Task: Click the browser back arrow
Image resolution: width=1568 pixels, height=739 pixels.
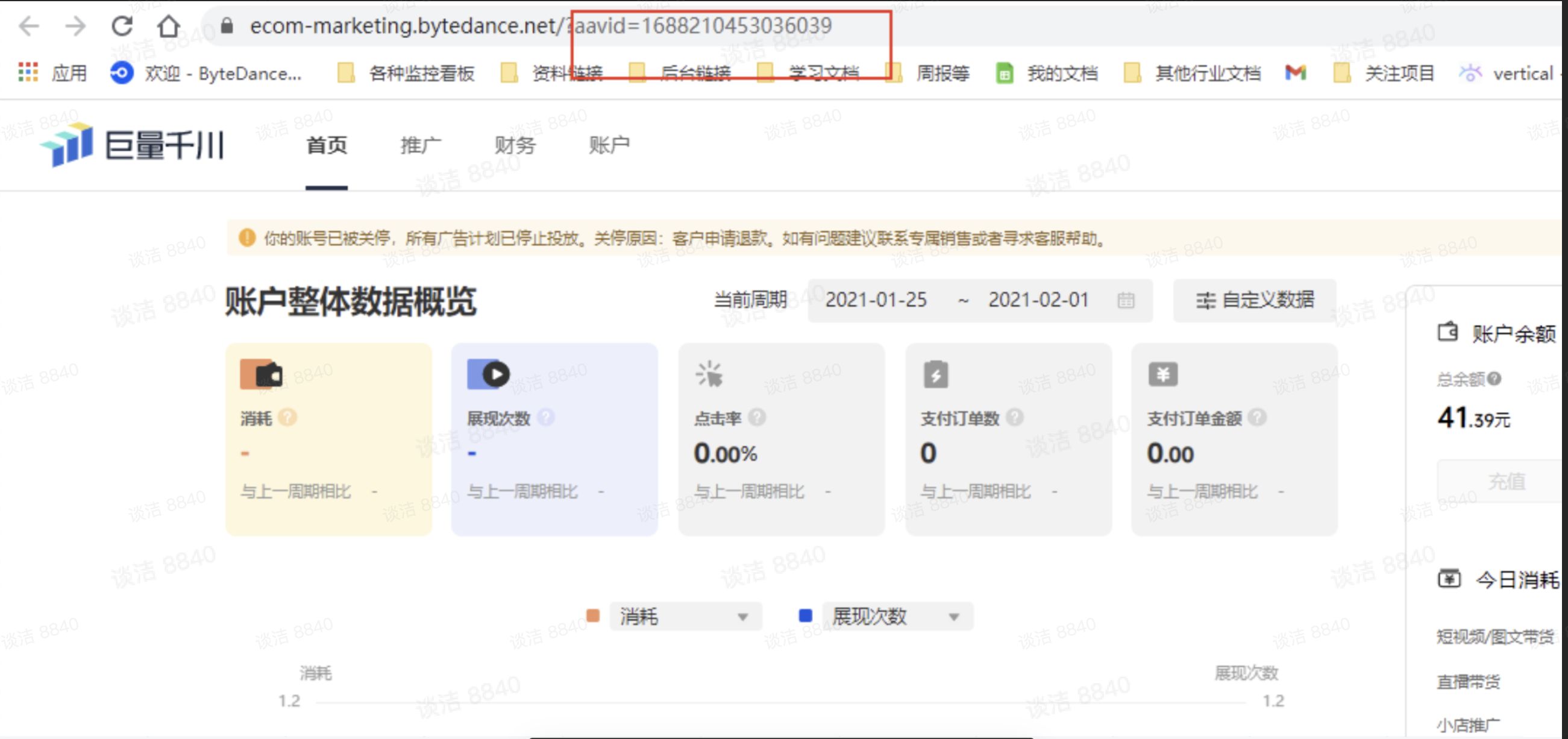Action: (28, 26)
